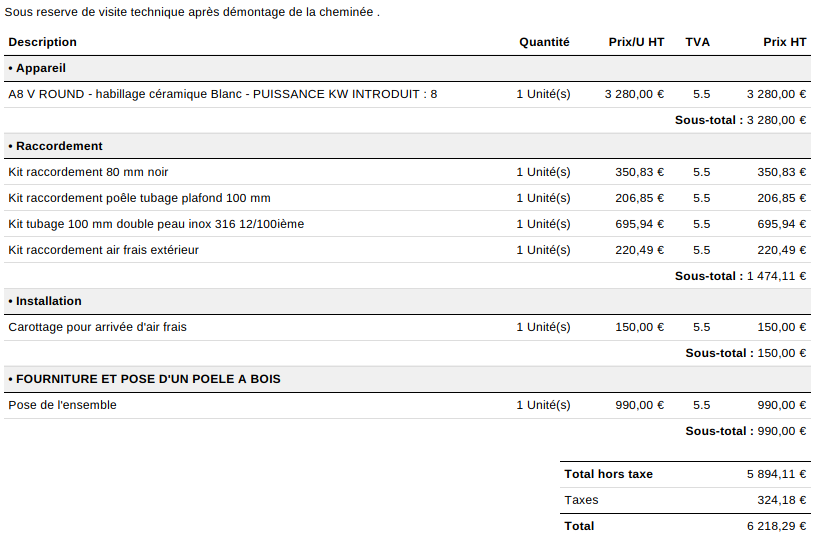Select the Taxes amount 324,18 €

coord(781,500)
